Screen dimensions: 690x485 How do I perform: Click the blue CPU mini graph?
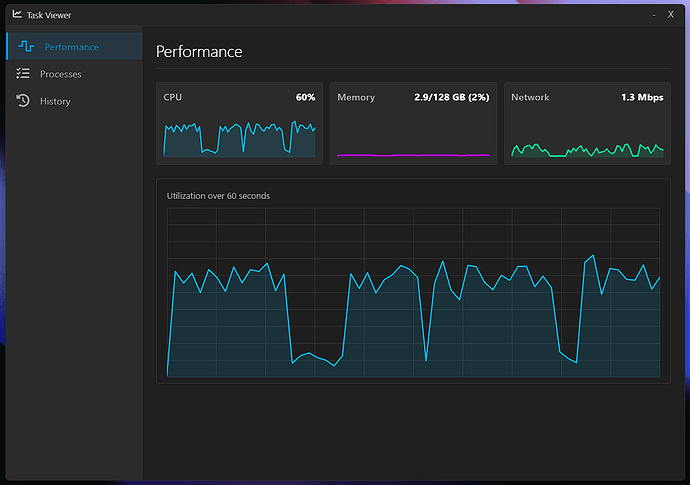[240, 138]
